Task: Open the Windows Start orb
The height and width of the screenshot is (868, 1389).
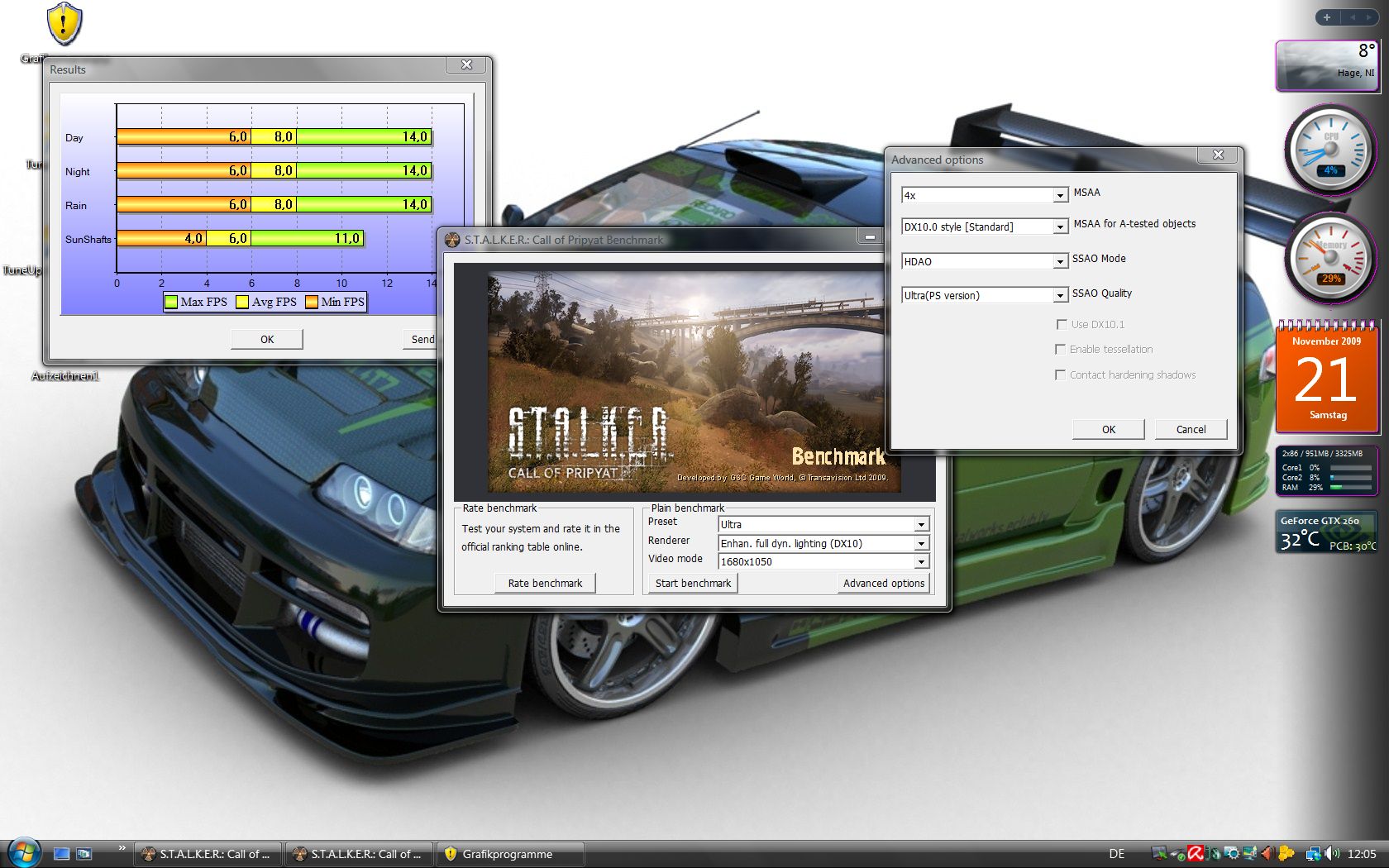Action: [22, 852]
